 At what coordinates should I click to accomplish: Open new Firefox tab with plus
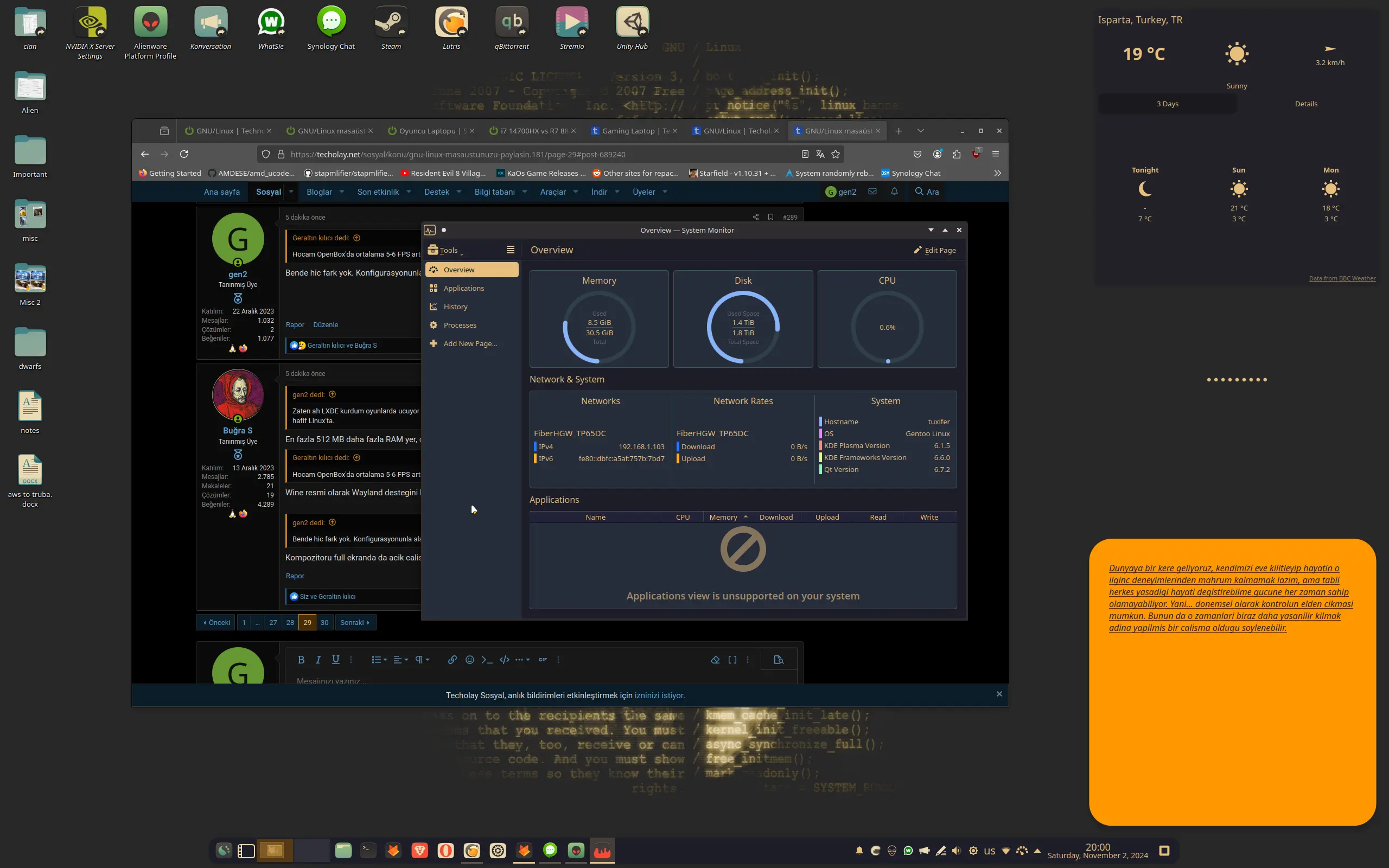click(899, 131)
